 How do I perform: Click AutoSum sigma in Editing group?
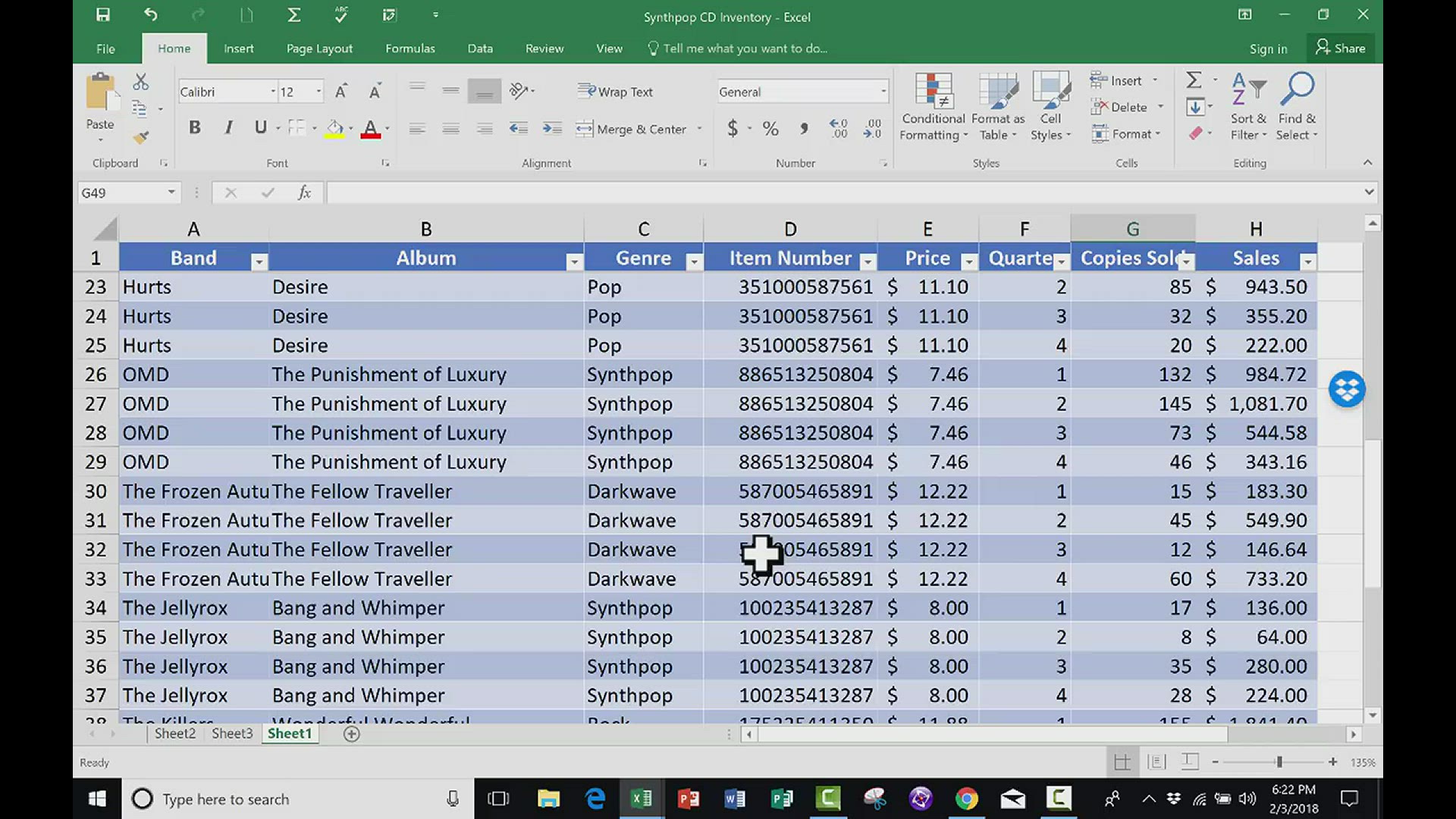tap(1194, 80)
